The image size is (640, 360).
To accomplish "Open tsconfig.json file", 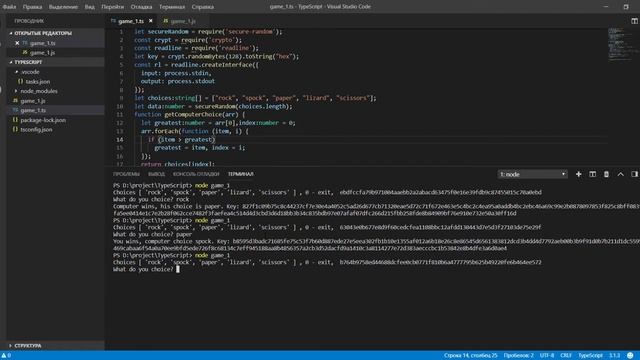I will (55, 129).
